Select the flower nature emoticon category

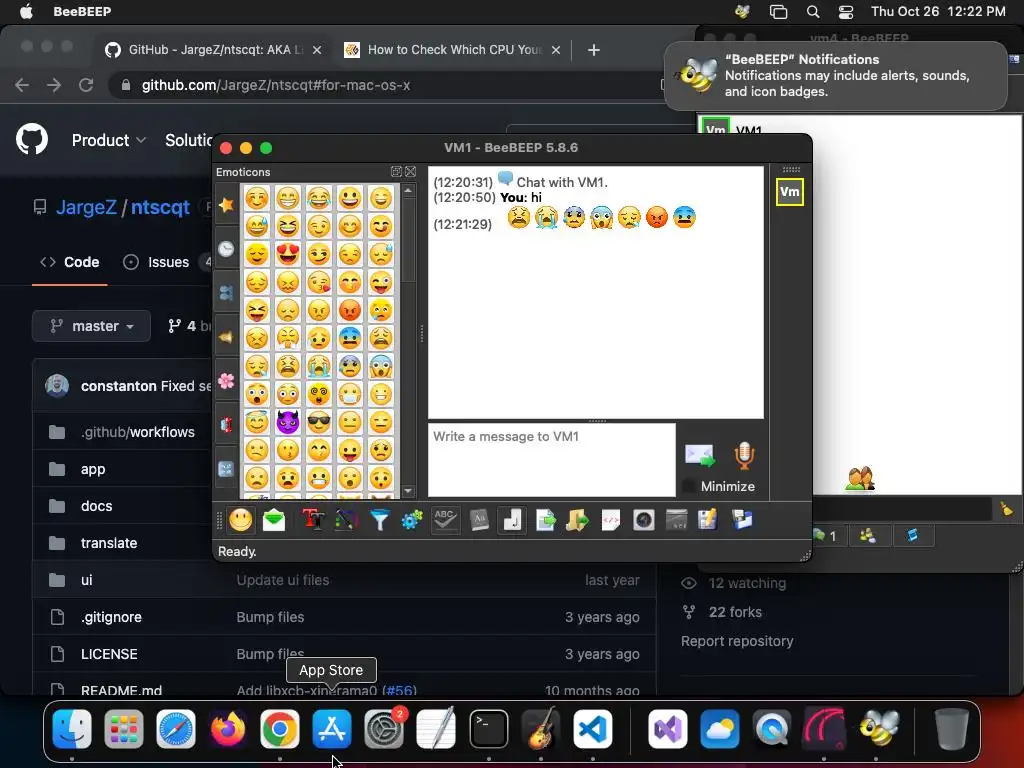pos(226,381)
